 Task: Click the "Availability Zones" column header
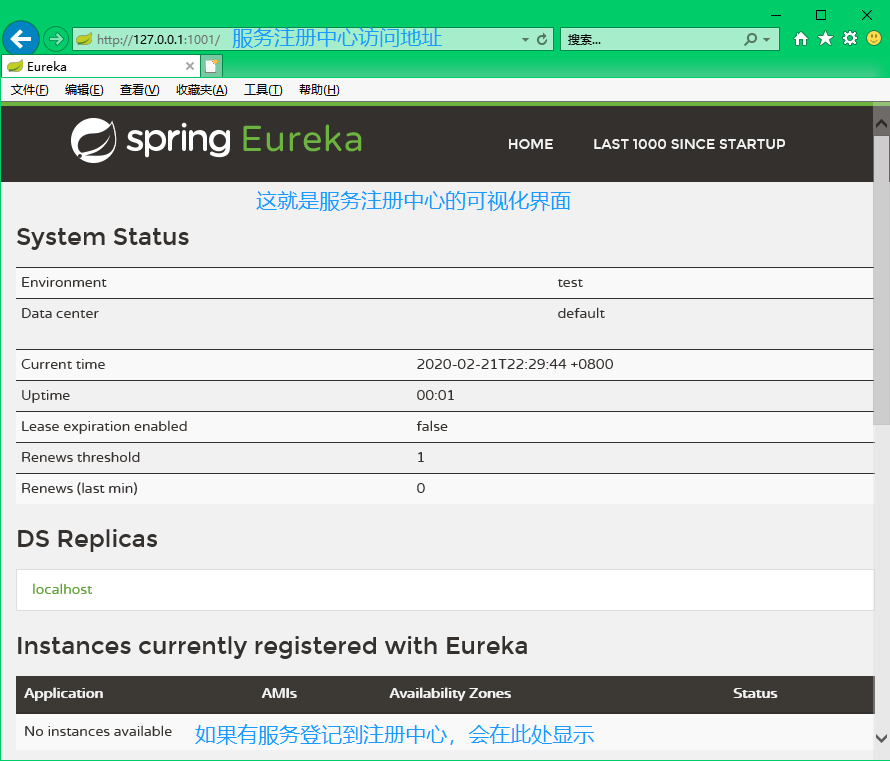(x=450, y=693)
